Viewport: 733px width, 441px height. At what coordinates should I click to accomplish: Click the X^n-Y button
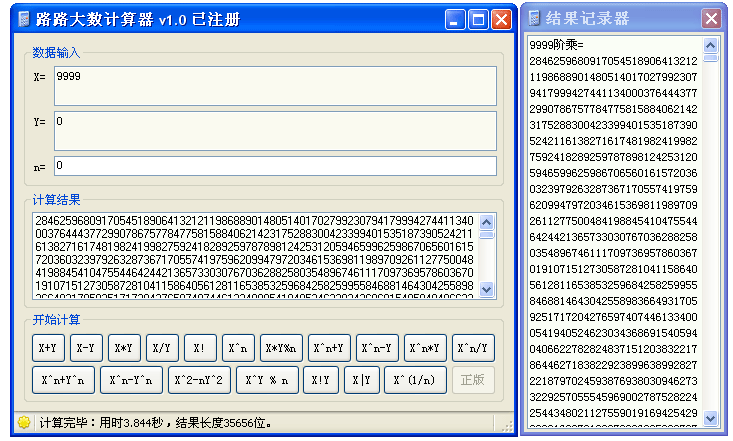click(x=377, y=348)
